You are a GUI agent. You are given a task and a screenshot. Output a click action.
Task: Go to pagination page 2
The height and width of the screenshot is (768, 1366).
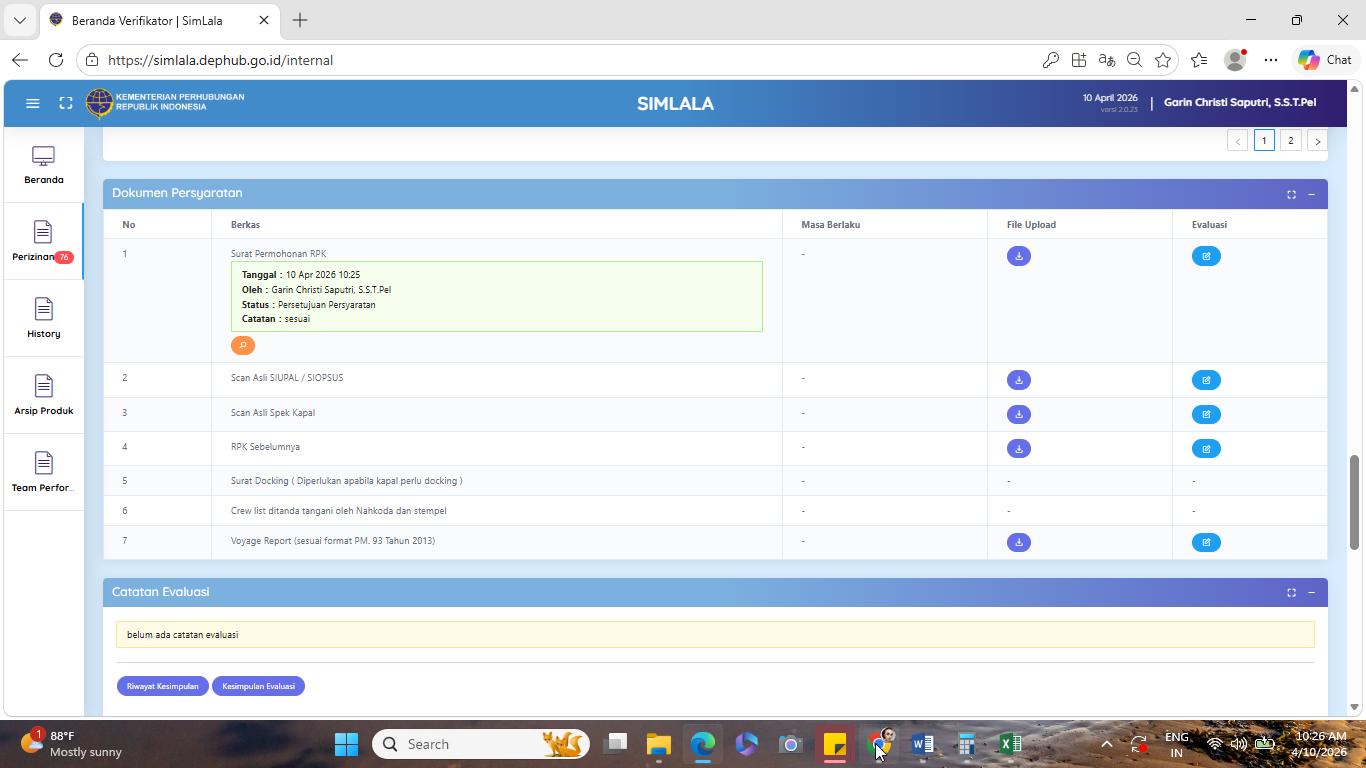(1290, 141)
